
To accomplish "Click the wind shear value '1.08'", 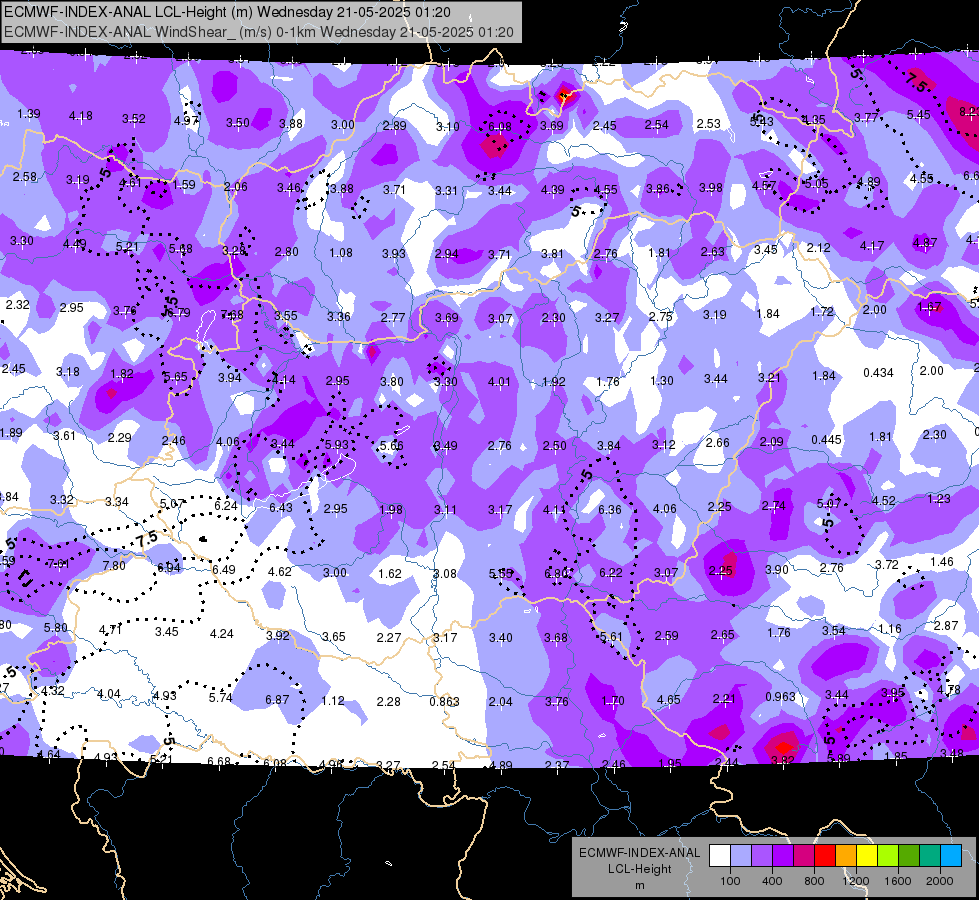I will [x=341, y=253].
